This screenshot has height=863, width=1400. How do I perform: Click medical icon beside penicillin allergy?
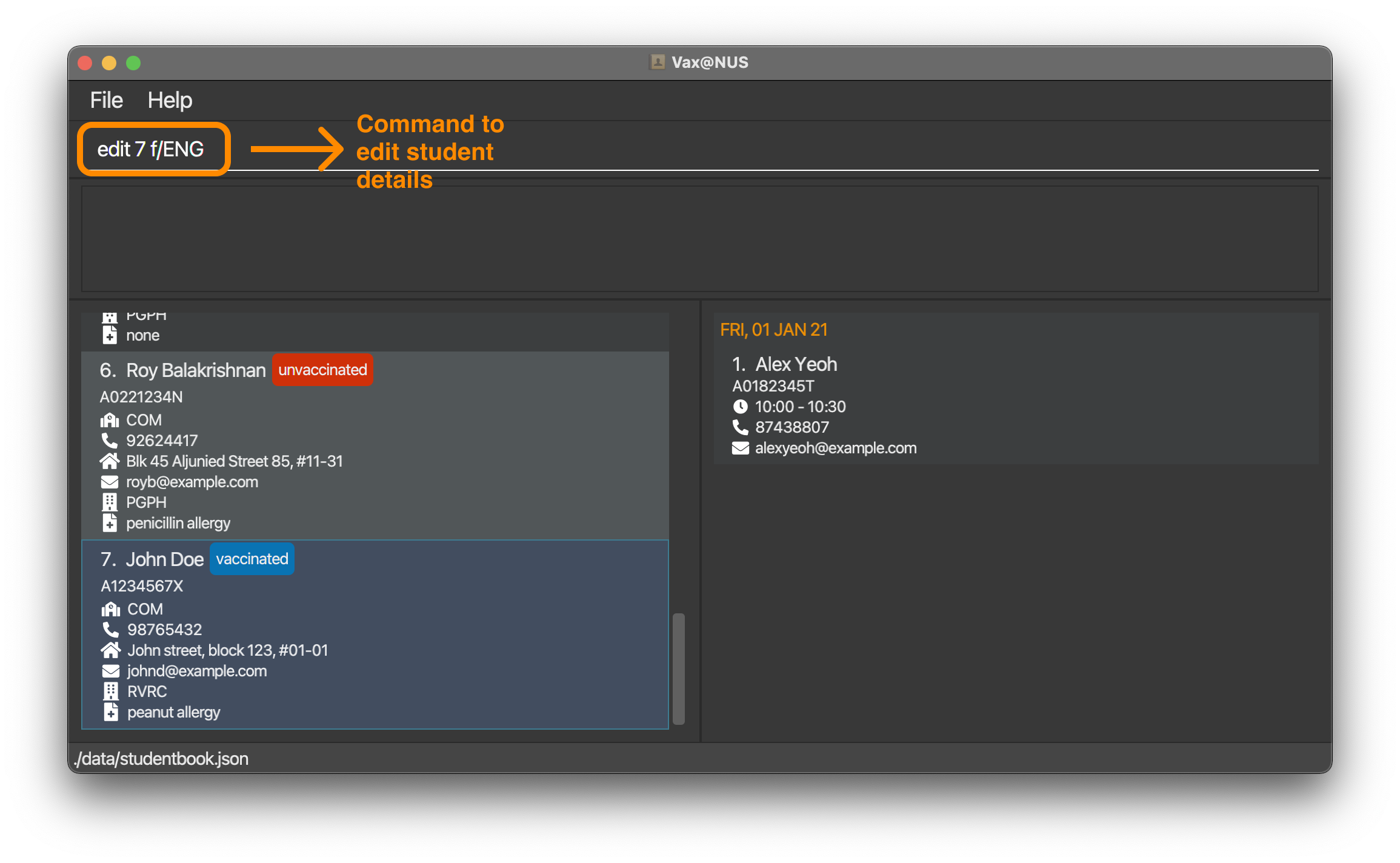[110, 523]
